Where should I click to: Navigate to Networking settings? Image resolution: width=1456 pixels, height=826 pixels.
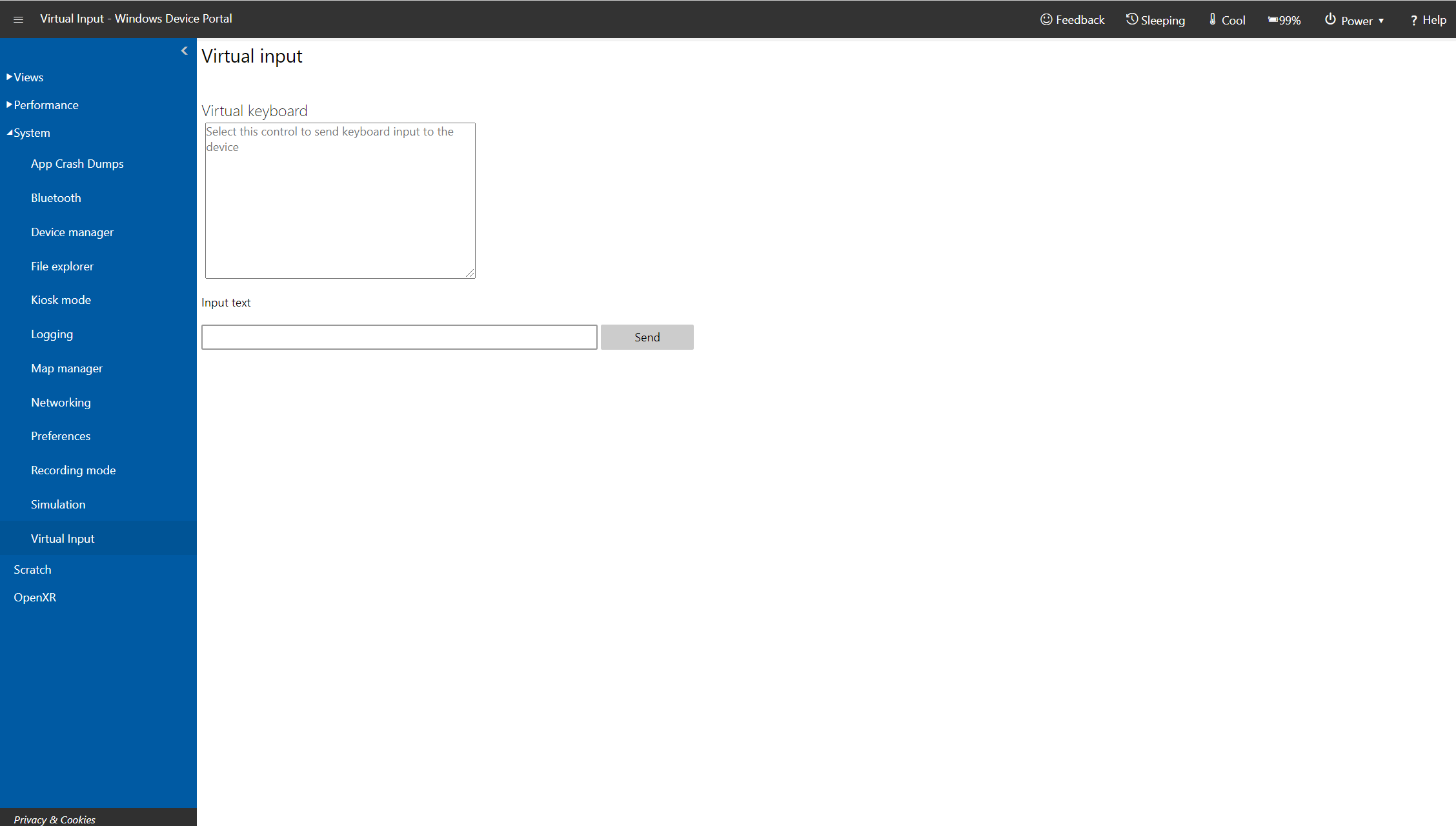pos(61,402)
